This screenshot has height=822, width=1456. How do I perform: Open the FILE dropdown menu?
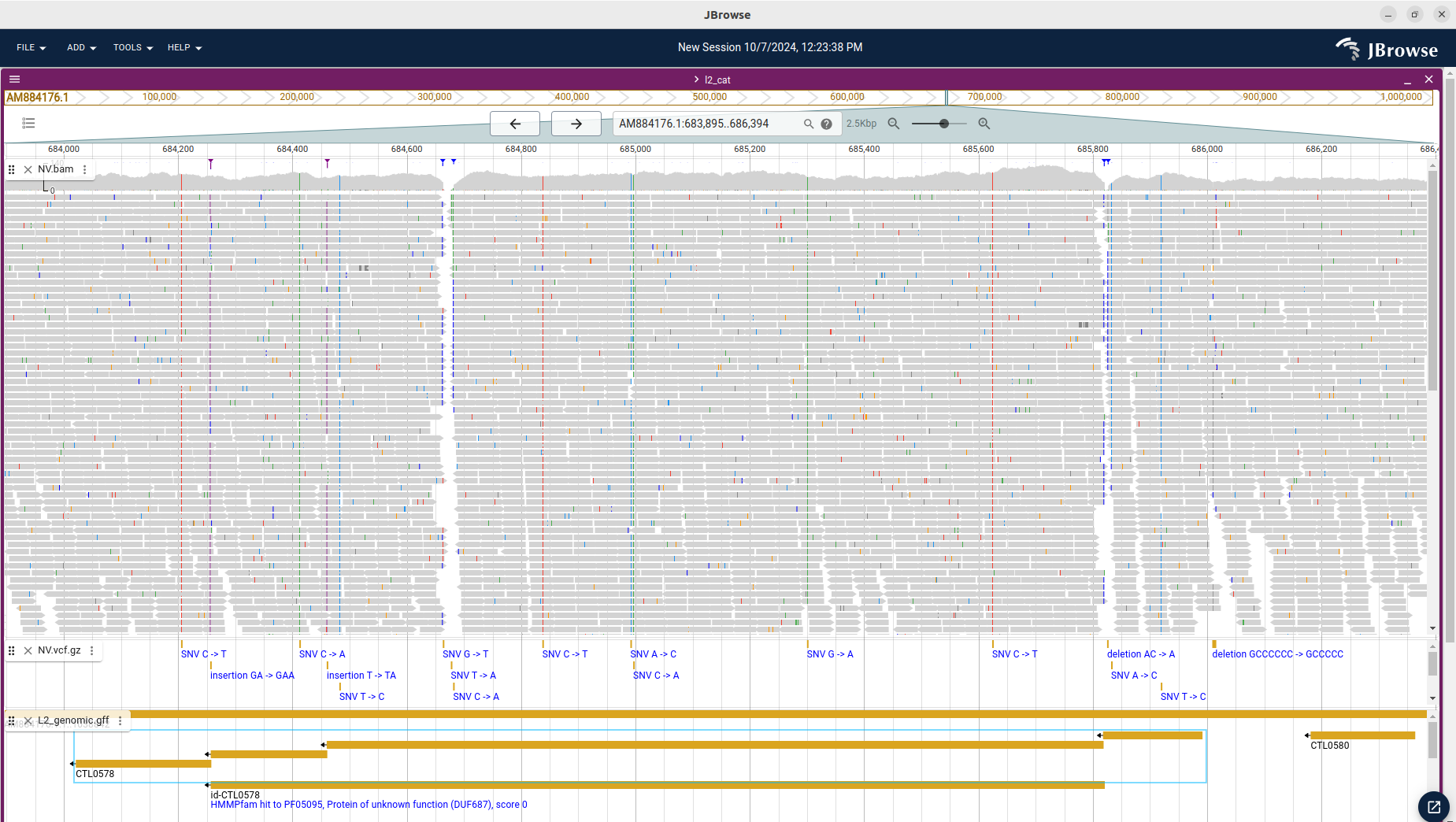[31, 47]
